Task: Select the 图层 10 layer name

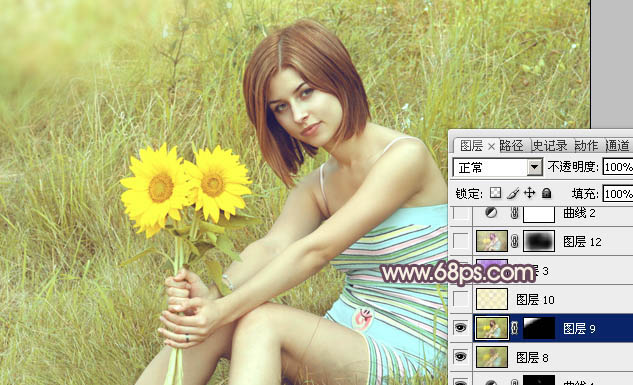Action: click(x=535, y=299)
